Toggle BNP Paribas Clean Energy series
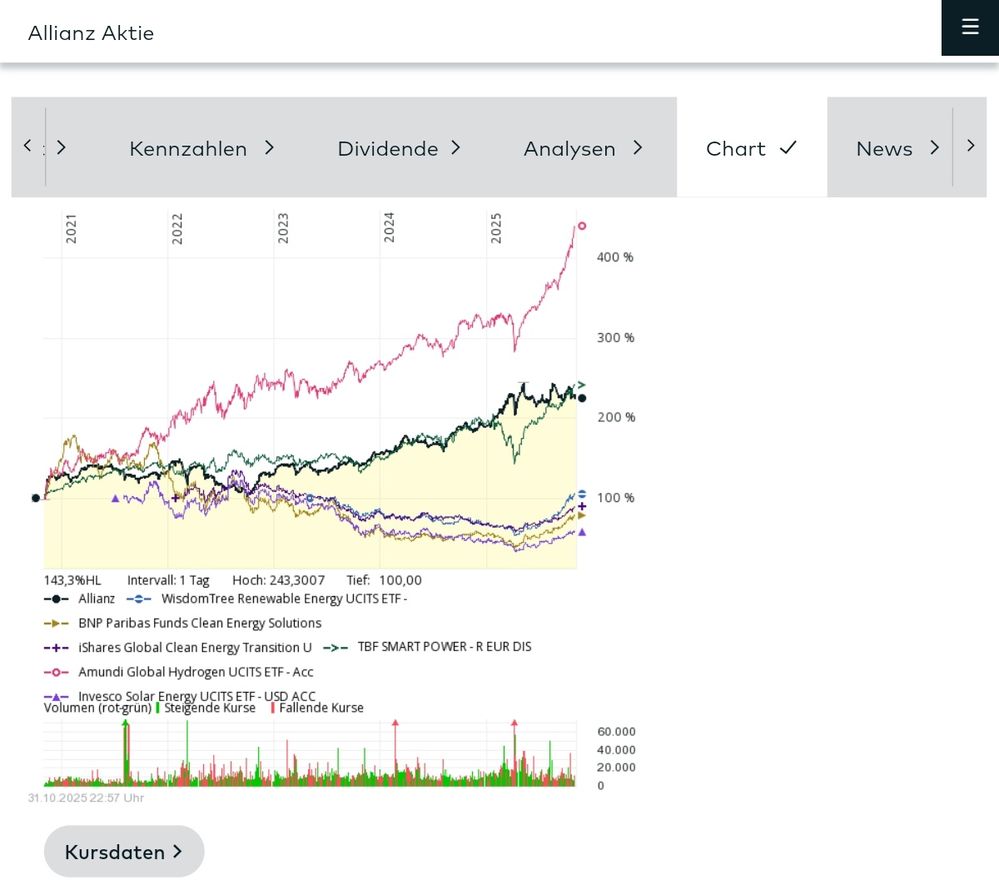Viewport: 999px width, 880px height. pyautogui.click(x=199, y=623)
